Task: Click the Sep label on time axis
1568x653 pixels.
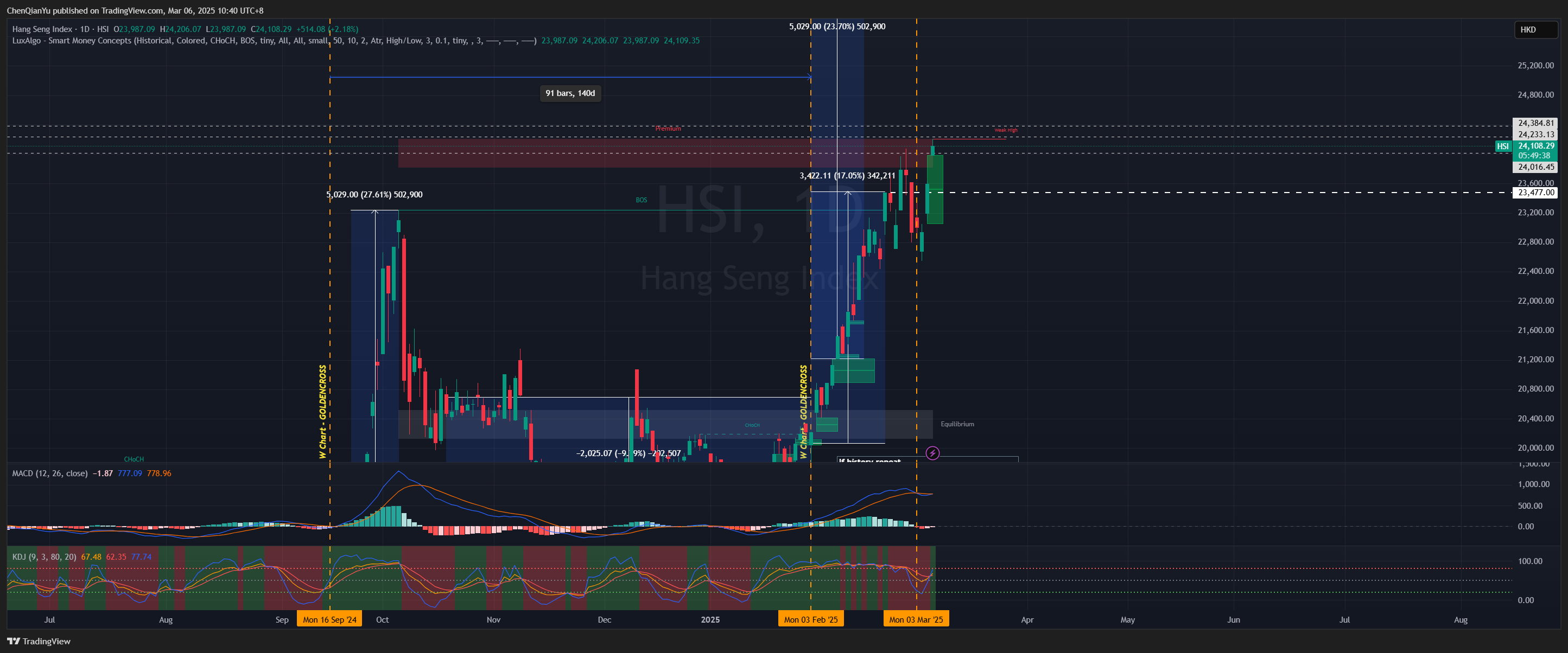Action: tap(282, 619)
